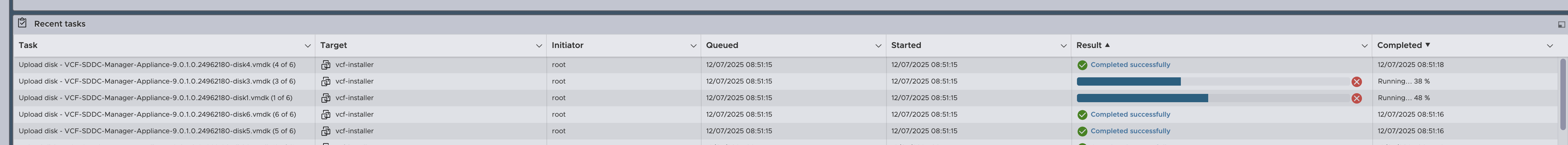Open 'Completed successfully' link for disk6
The width and height of the screenshot is (1568, 145).
1130,115
